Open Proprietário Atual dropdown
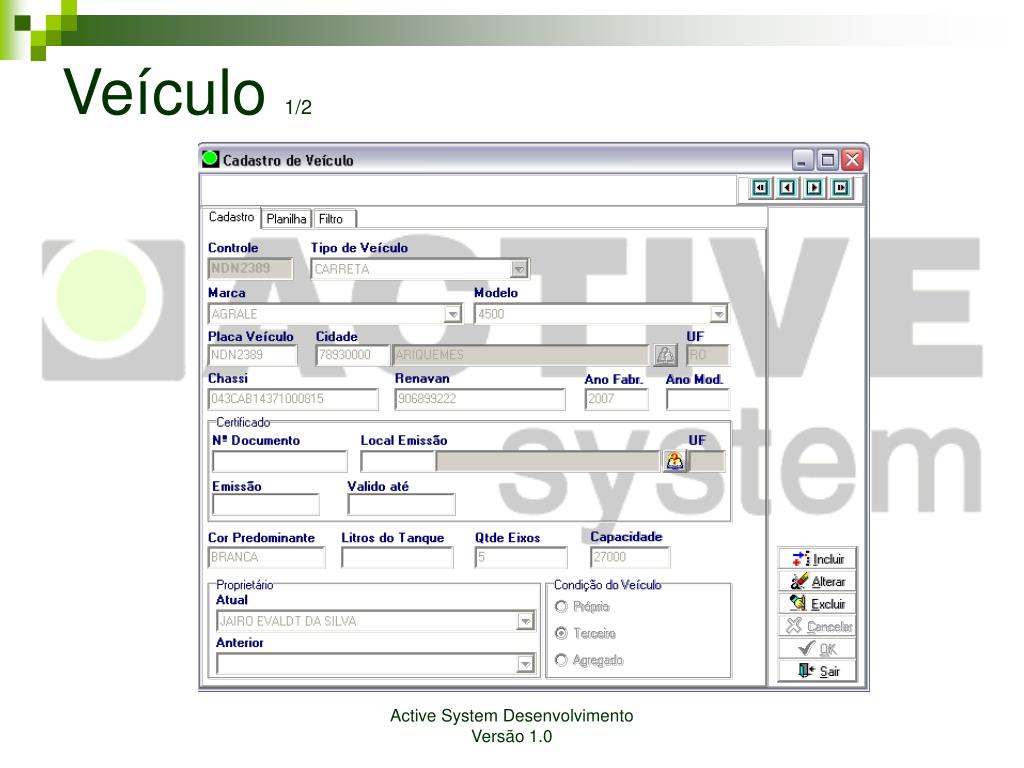Image resolution: width=1024 pixels, height=768 pixels. [525, 621]
